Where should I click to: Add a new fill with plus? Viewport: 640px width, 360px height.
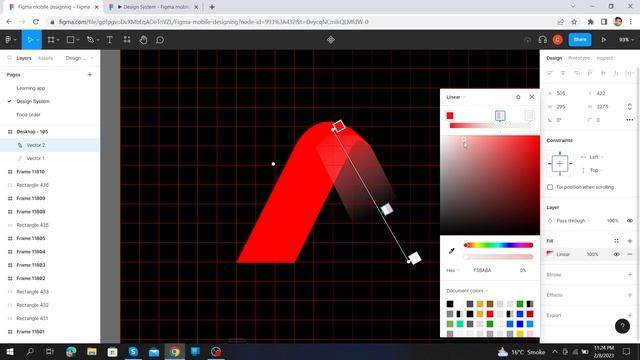(x=630, y=241)
